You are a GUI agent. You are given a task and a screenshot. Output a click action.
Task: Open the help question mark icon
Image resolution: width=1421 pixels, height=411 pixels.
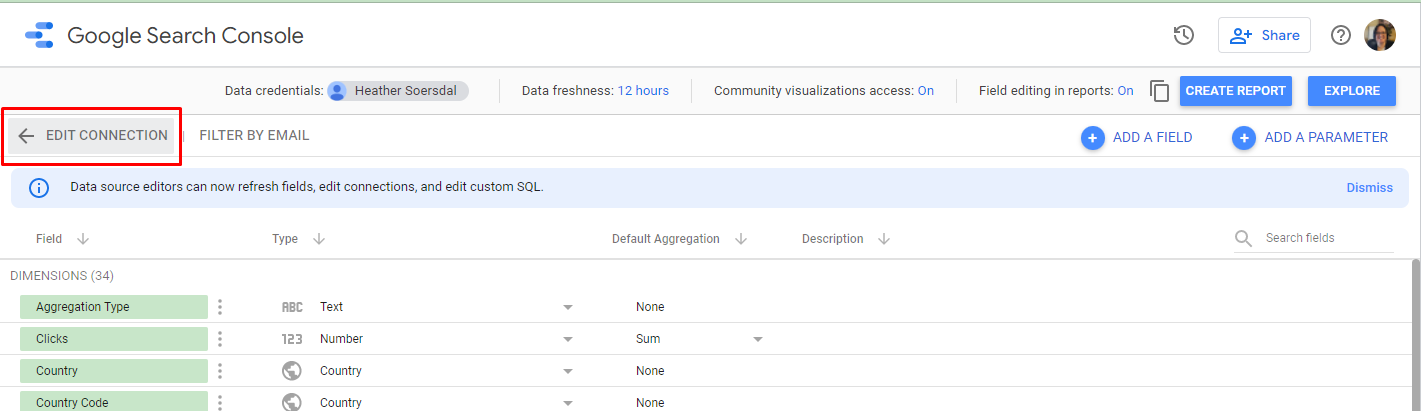click(1340, 36)
